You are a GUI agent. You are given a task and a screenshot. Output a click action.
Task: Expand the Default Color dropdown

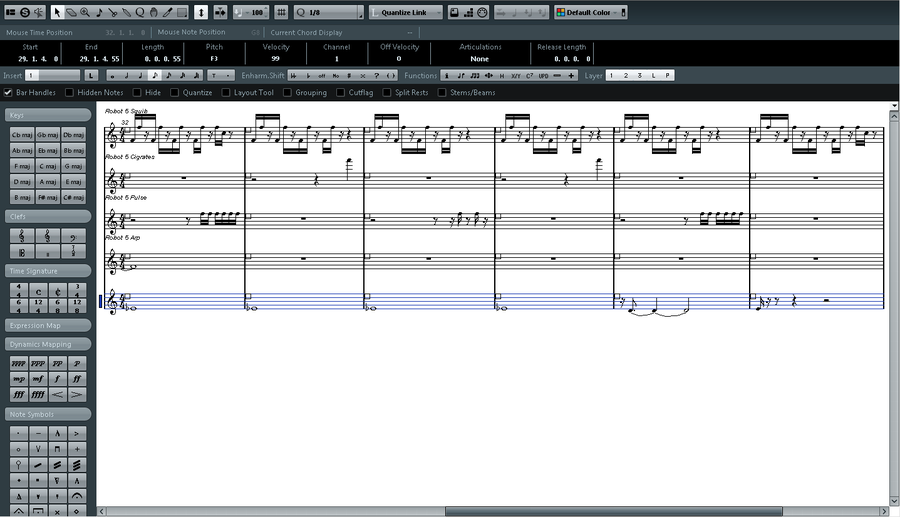(590, 12)
